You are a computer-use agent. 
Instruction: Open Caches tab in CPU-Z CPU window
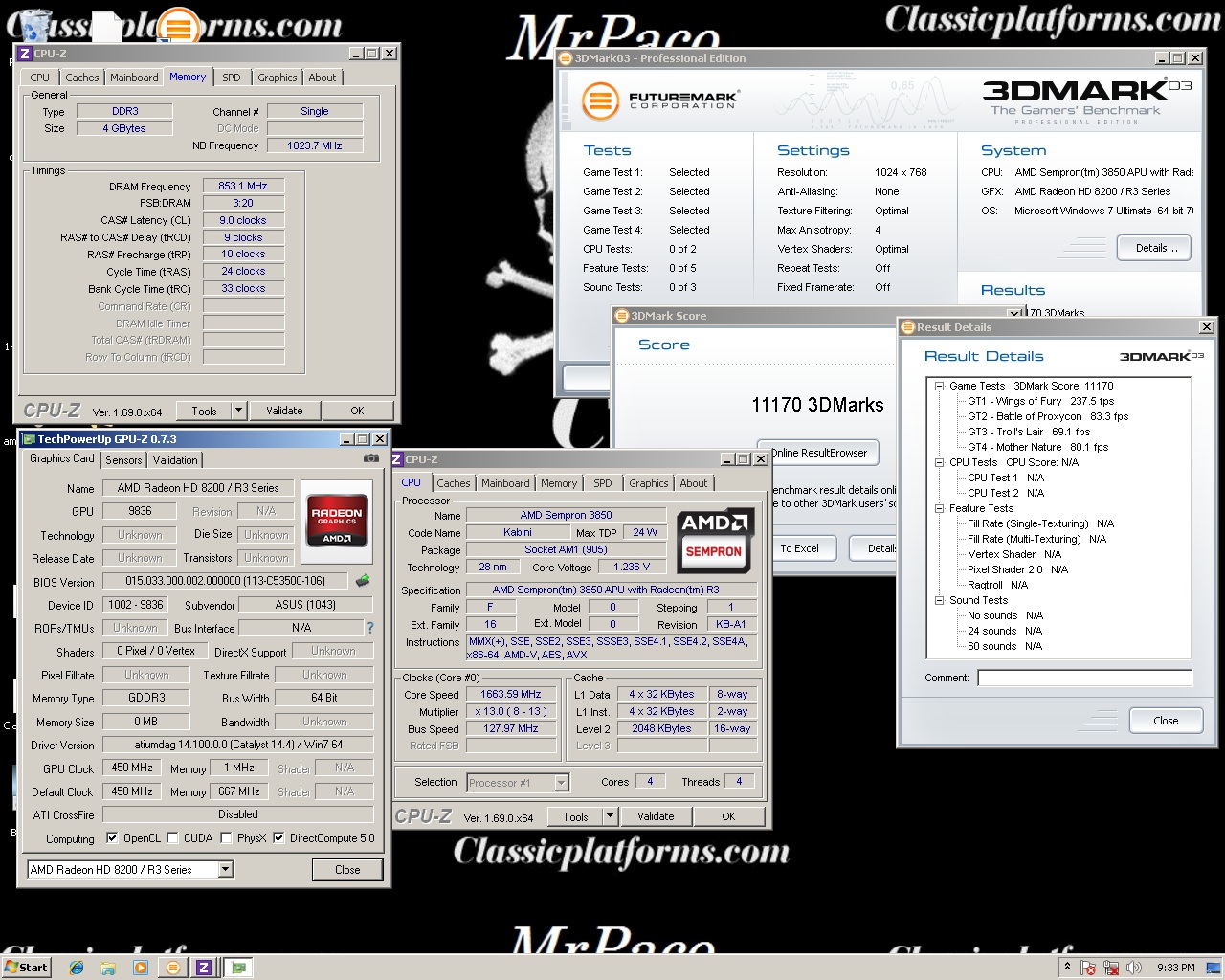(454, 483)
